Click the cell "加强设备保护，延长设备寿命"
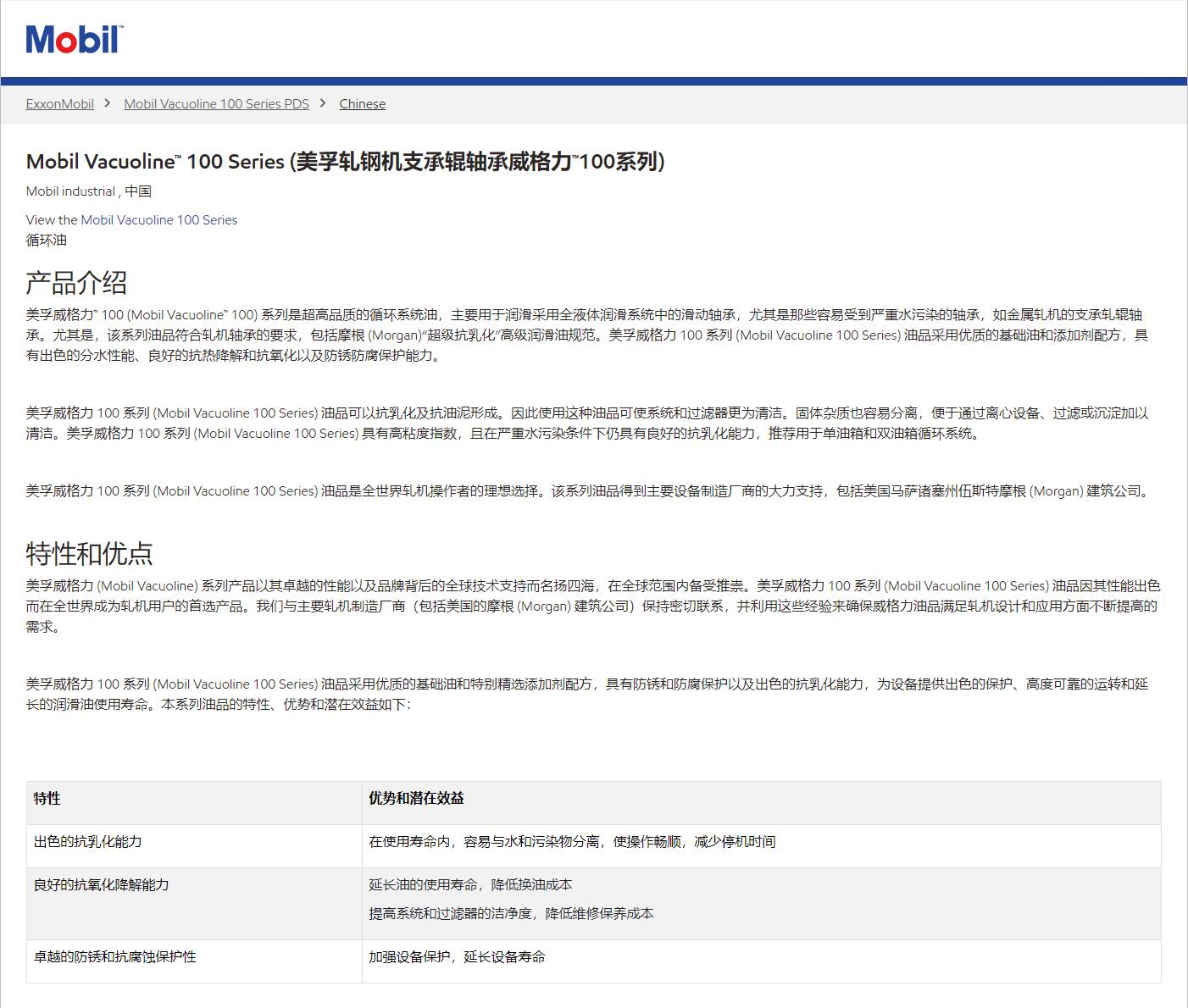This screenshot has width=1188, height=1008. [761, 961]
